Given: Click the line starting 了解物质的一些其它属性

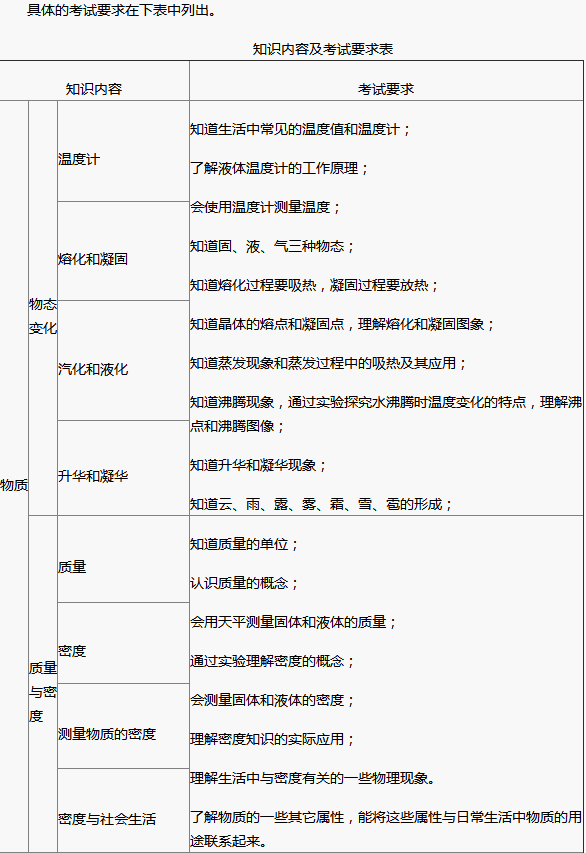Looking at the screenshot, I should pyautogui.click(x=386, y=829).
